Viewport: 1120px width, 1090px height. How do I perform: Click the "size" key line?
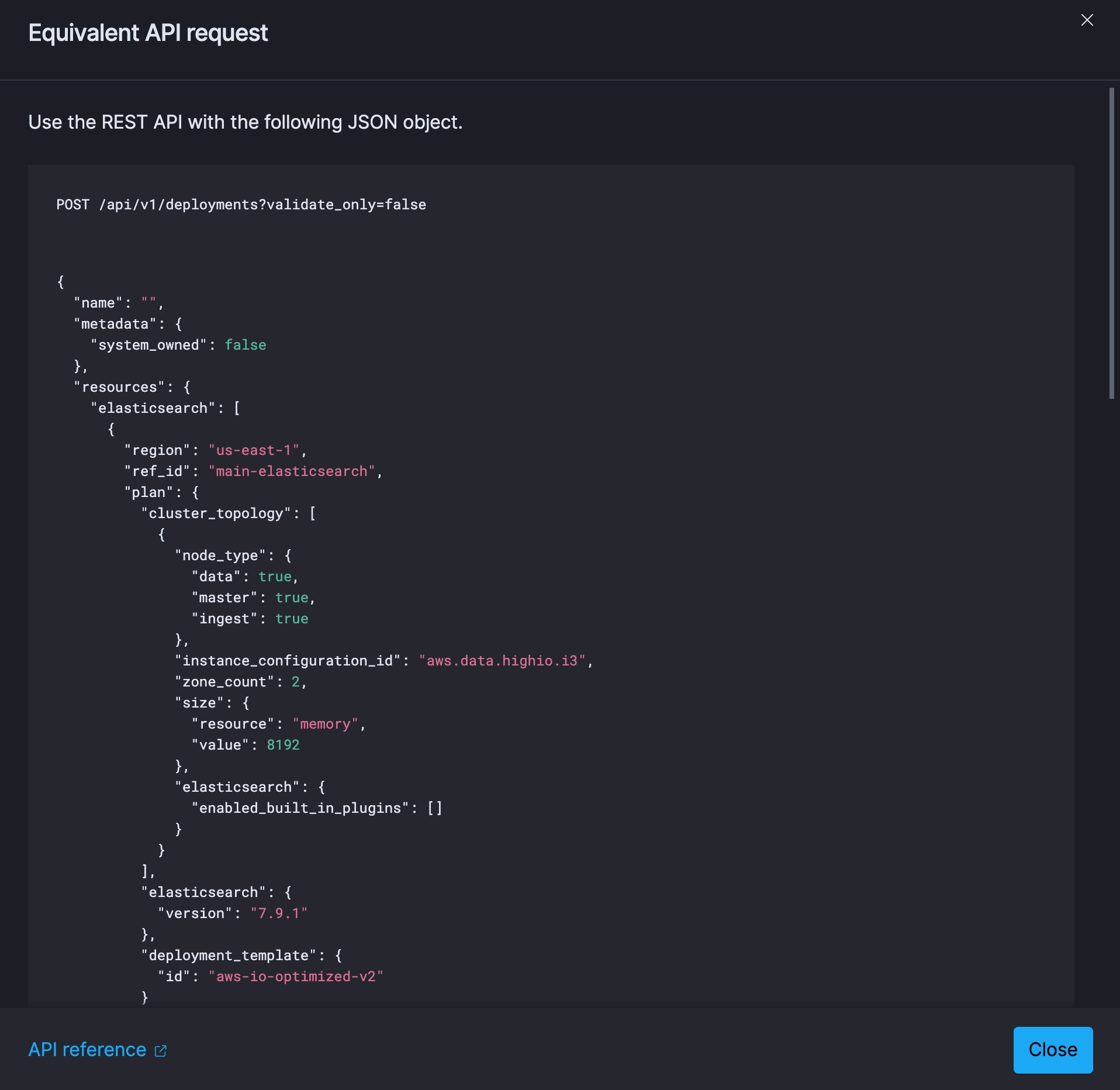[212, 703]
